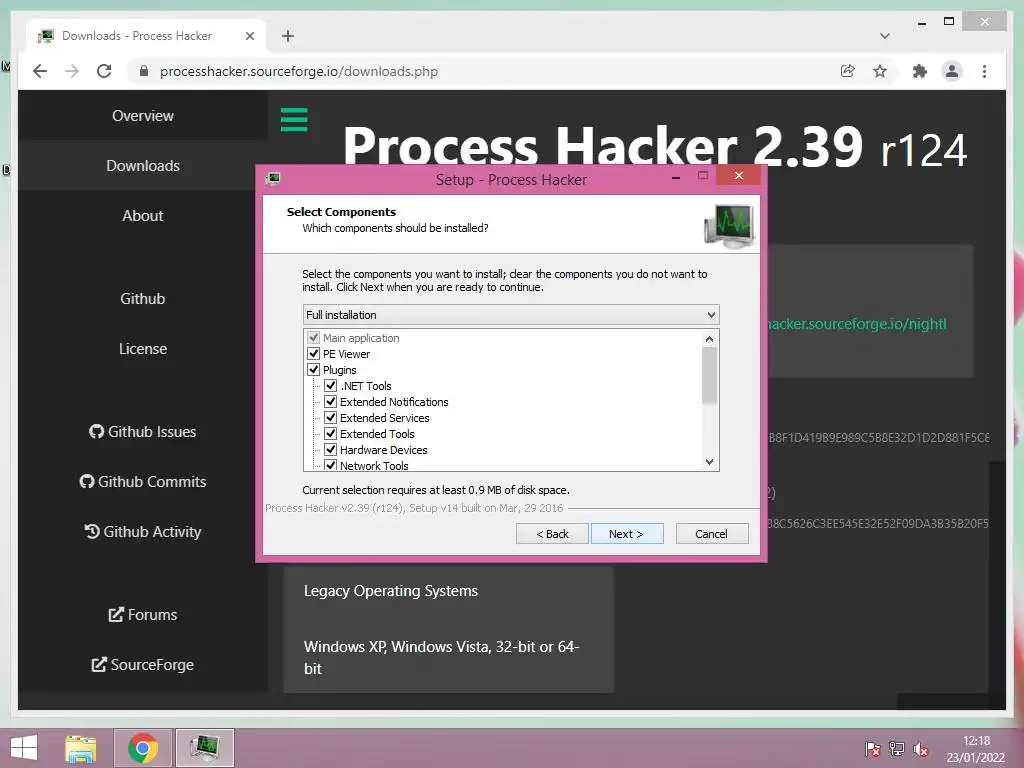Uncheck Extended Tools plugin
Viewport: 1024px width, 768px height.
click(330, 434)
